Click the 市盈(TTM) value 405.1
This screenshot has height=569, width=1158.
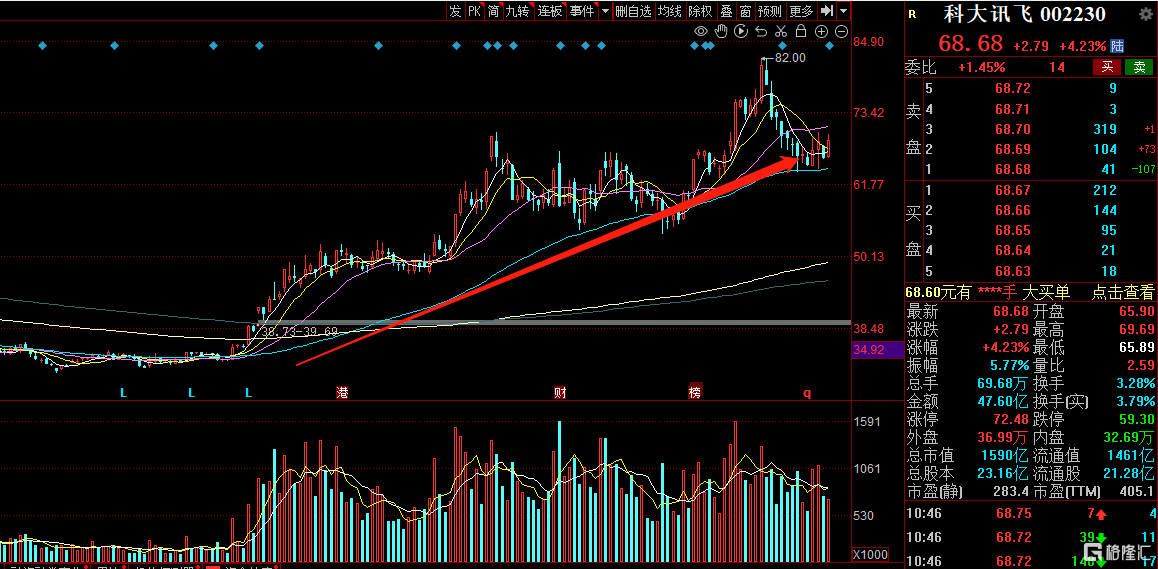[x=1137, y=491]
